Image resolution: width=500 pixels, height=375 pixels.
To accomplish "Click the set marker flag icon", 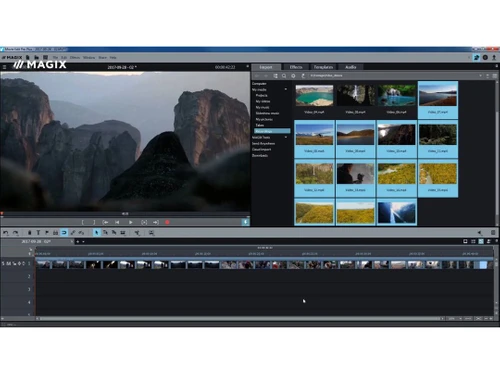I will [47, 233].
